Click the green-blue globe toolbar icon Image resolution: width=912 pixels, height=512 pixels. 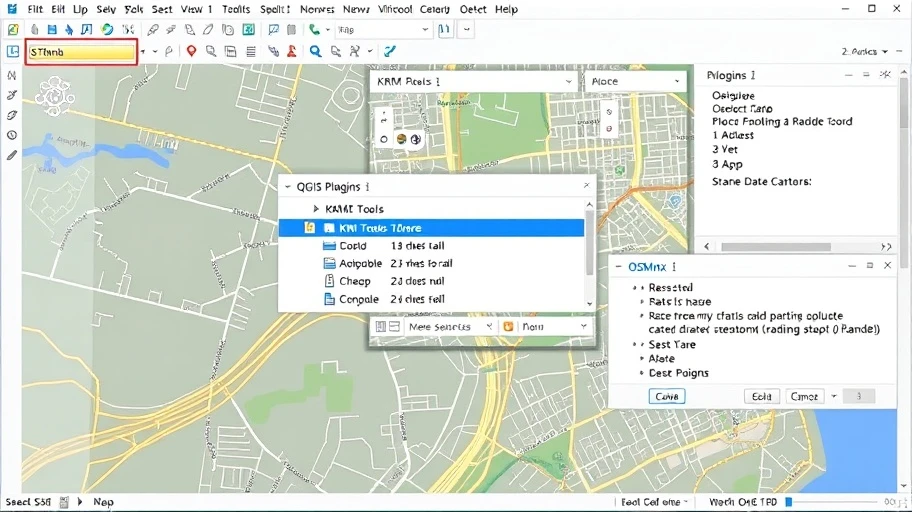(x=107, y=29)
